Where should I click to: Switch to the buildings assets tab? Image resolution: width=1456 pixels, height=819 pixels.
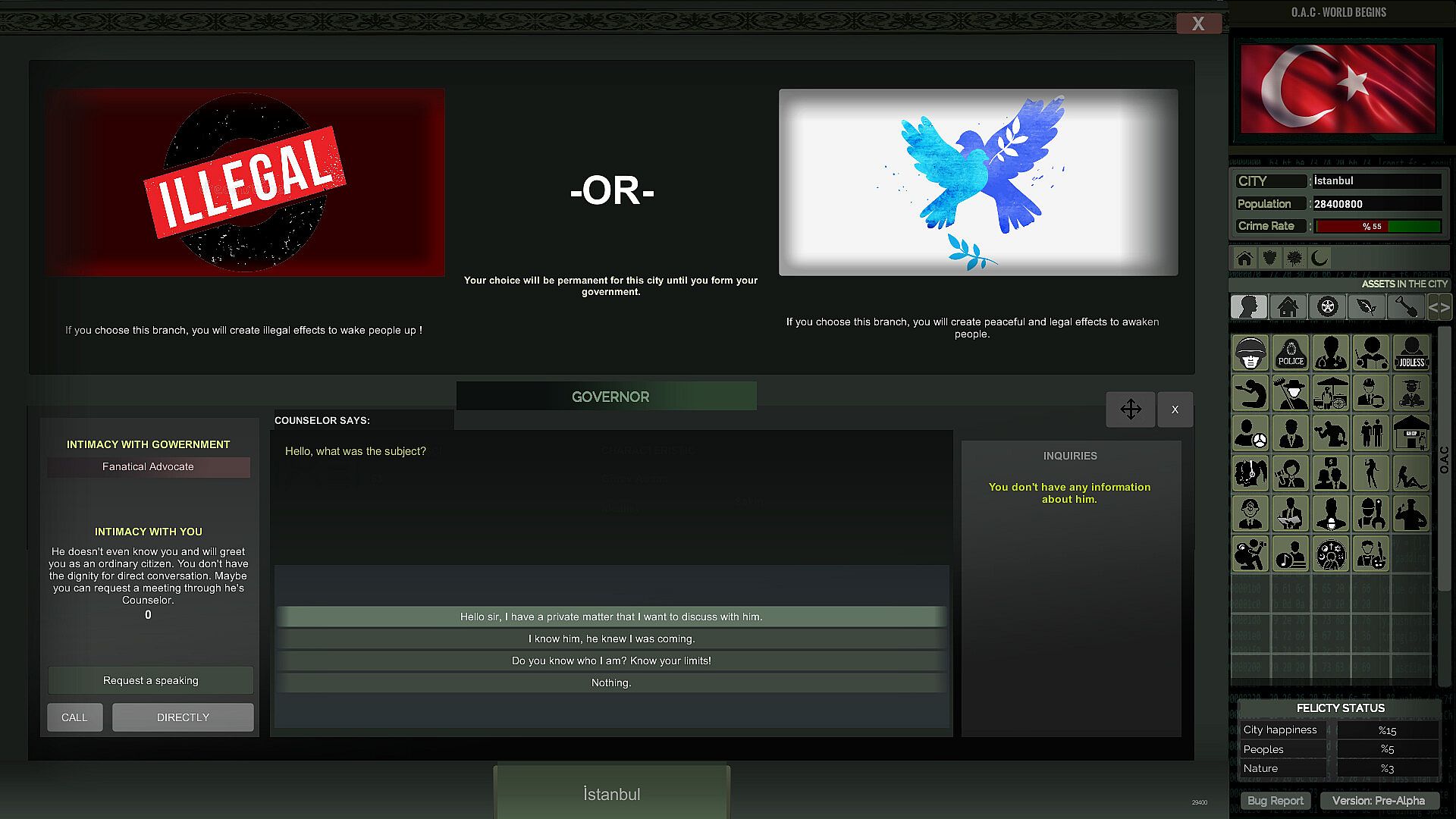[1288, 307]
